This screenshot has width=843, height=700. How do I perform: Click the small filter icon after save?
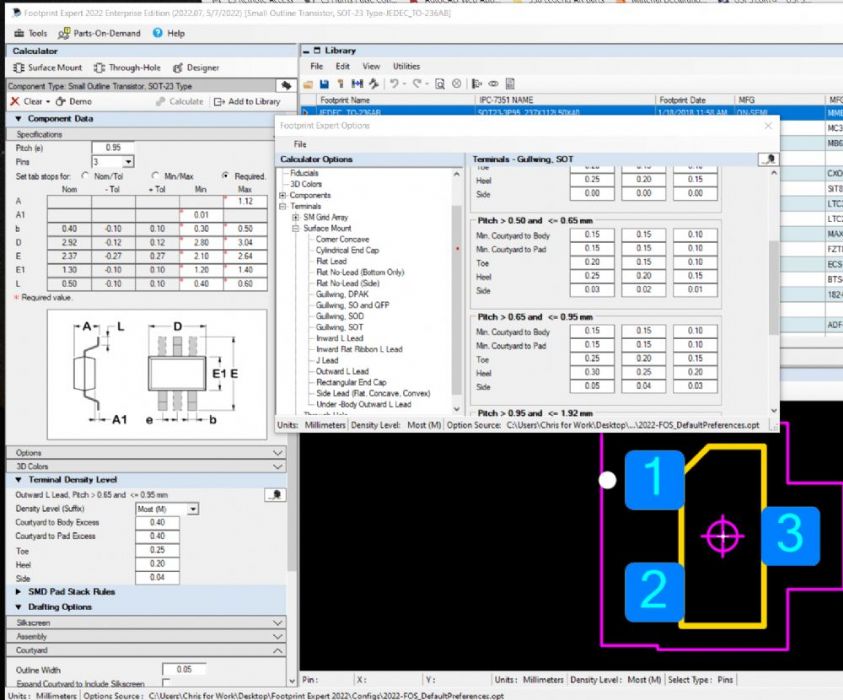point(340,84)
